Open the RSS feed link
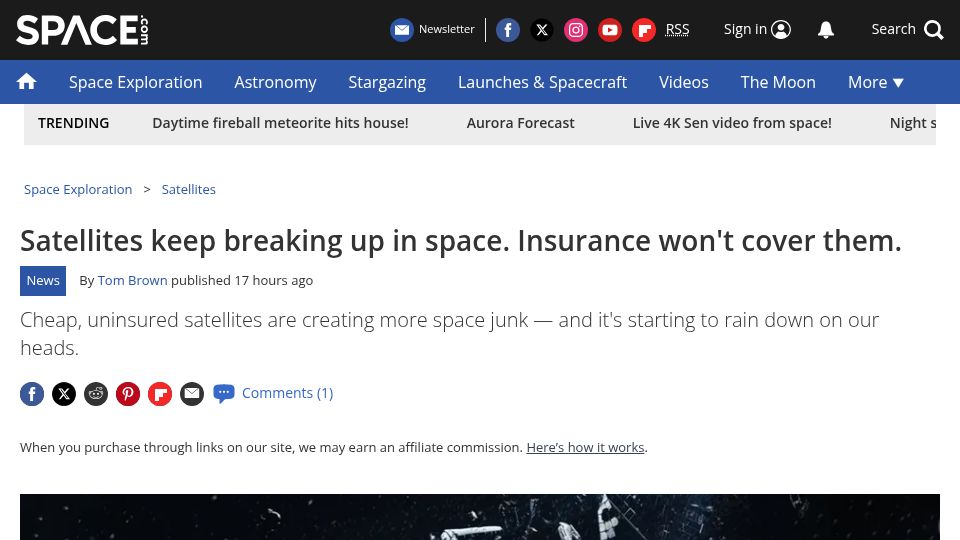This screenshot has height=540, width=960. pyautogui.click(x=677, y=29)
